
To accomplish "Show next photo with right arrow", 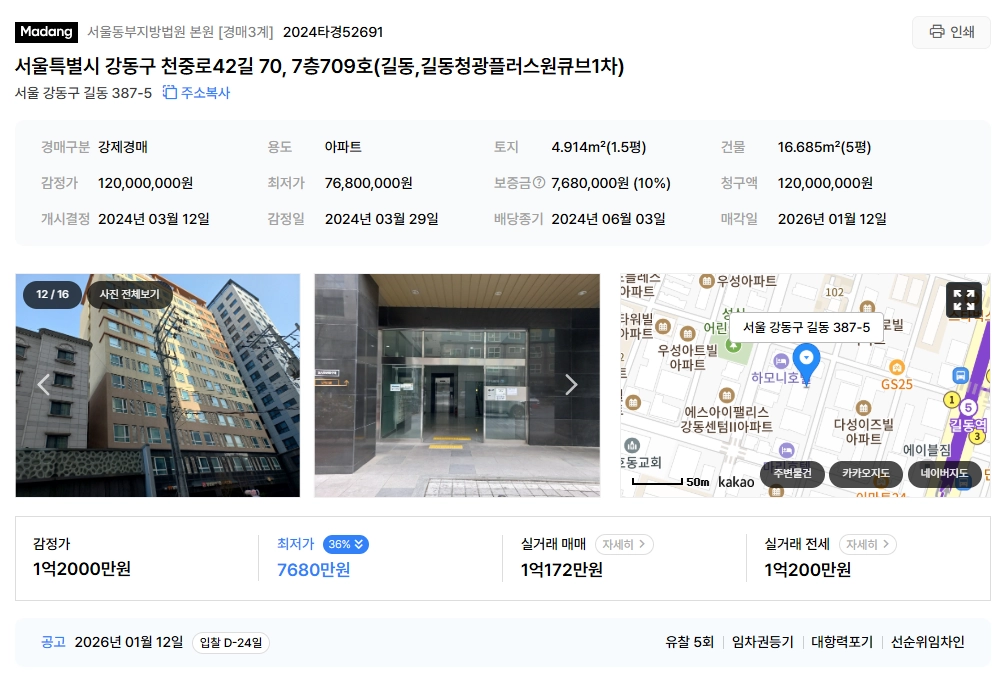I will pyautogui.click(x=571, y=385).
